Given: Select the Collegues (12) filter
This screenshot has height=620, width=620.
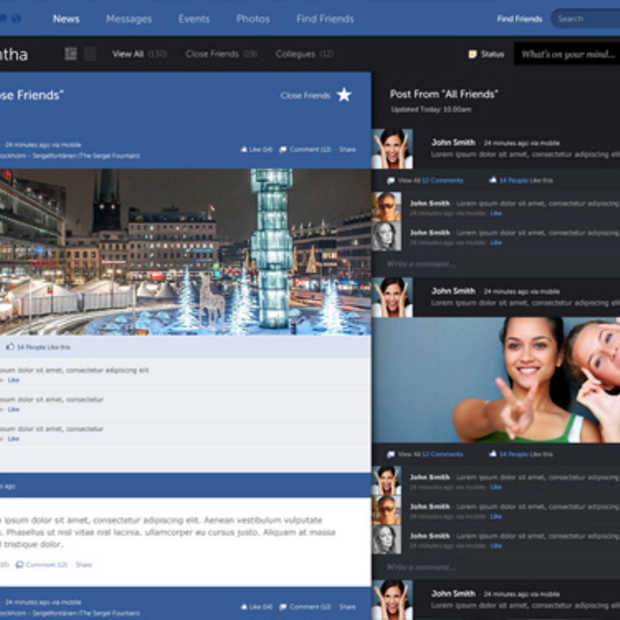Looking at the screenshot, I should [x=304, y=54].
